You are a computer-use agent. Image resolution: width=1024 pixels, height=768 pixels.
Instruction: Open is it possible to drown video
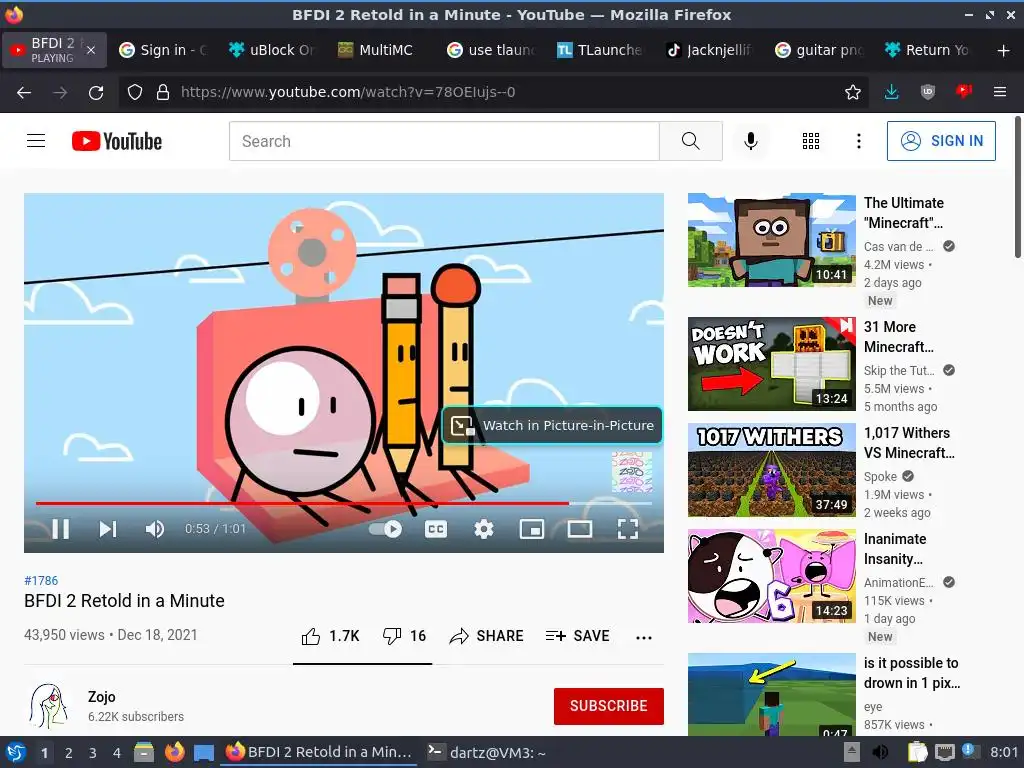(x=771, y=695)
